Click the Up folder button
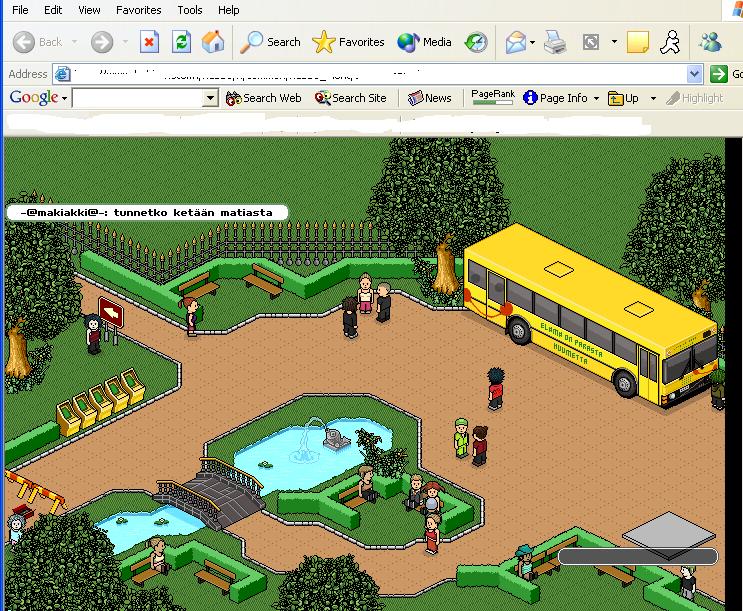The image size is (743, 611). [x=623, y=98]
